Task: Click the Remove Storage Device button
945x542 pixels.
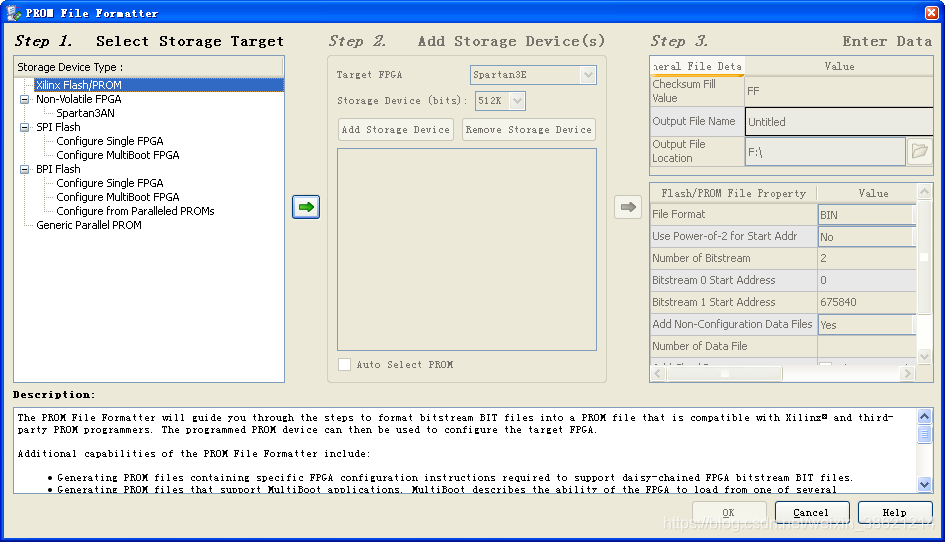Action: 529,130
